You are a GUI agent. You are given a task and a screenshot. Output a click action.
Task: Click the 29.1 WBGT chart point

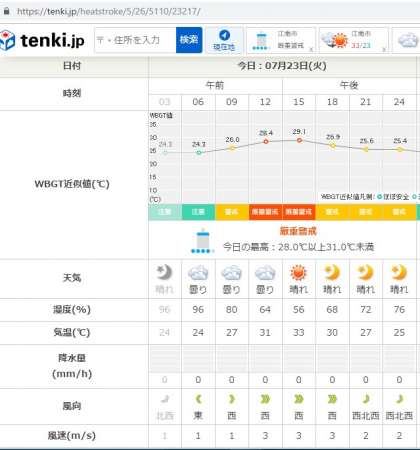coord(299,140)
